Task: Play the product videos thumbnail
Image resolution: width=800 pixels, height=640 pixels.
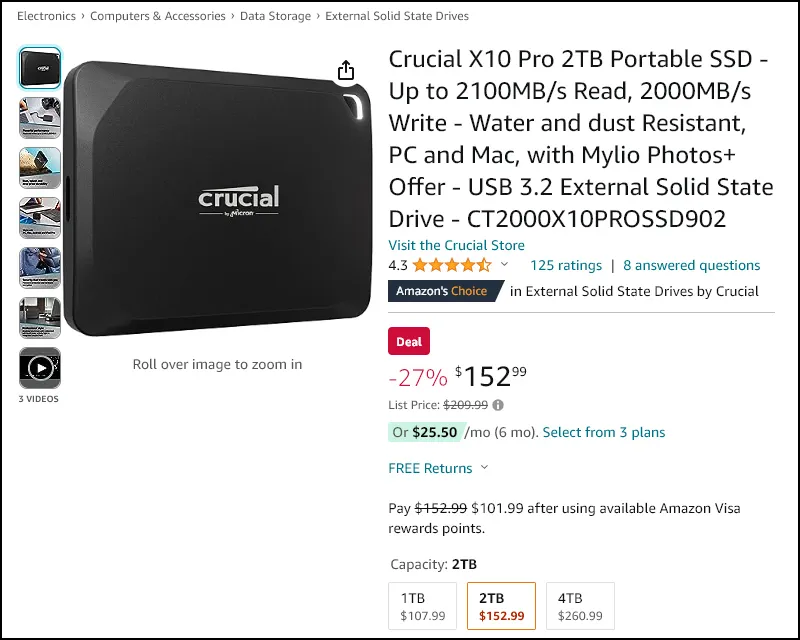Action: click(x=40, y=367)
